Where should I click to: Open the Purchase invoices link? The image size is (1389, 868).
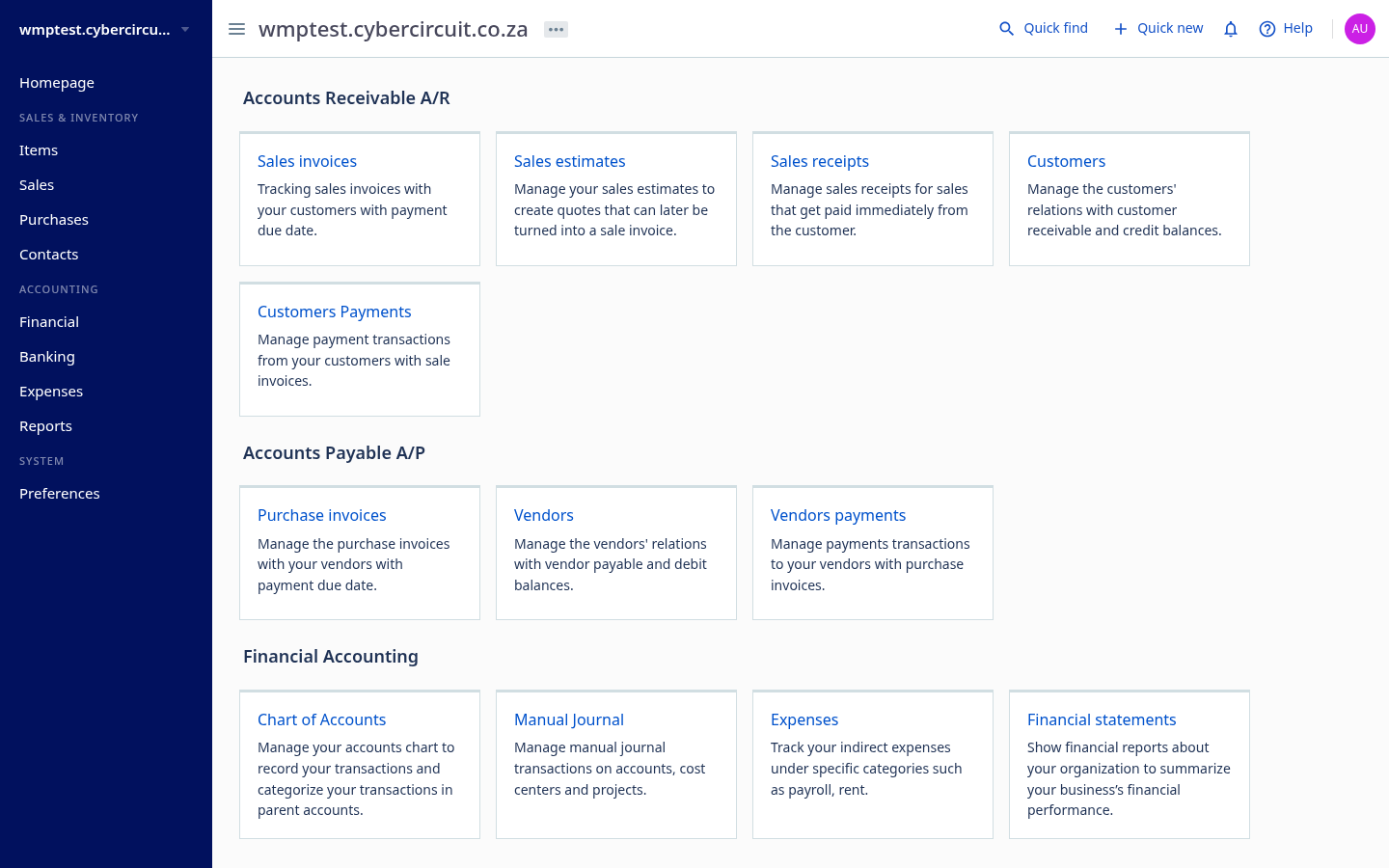pyautogui.click(x=321, y=515)
